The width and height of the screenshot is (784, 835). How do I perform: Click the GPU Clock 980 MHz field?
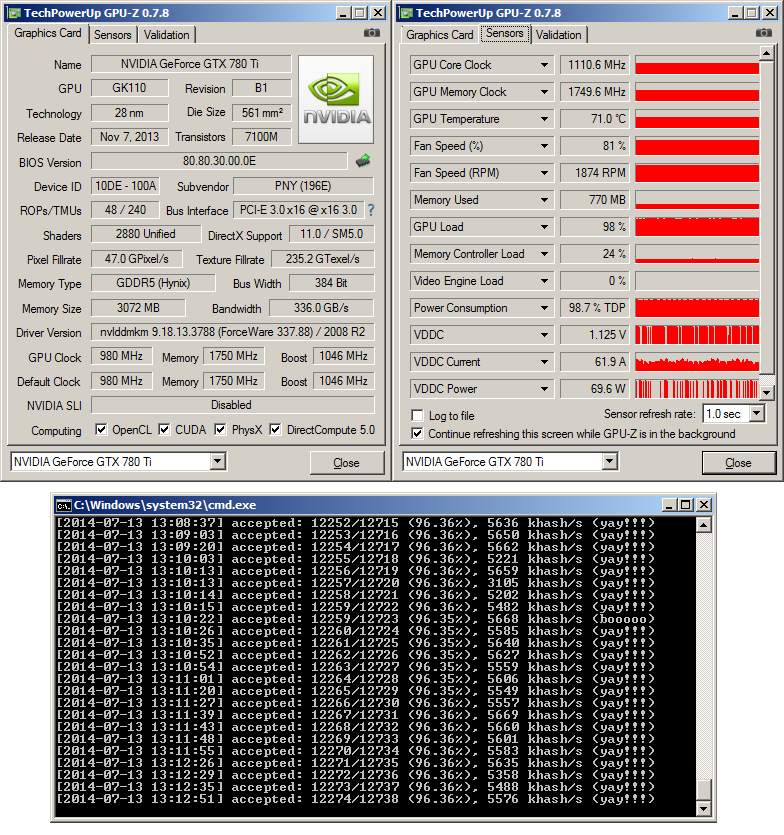pyautogui.click(x=121, y=356)
